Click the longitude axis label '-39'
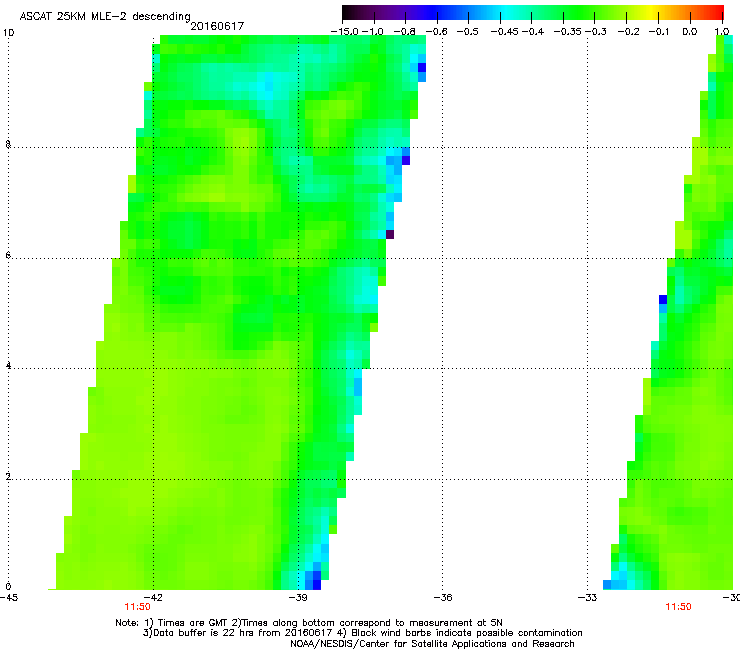Viewport: 740px width, 650px height. (298, 598)
